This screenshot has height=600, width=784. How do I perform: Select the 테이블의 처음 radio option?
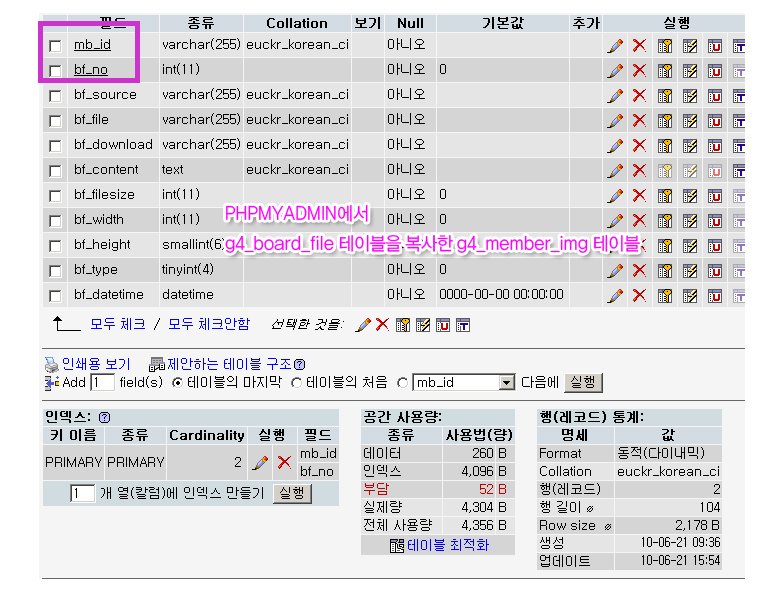click(x=298, y=382)
